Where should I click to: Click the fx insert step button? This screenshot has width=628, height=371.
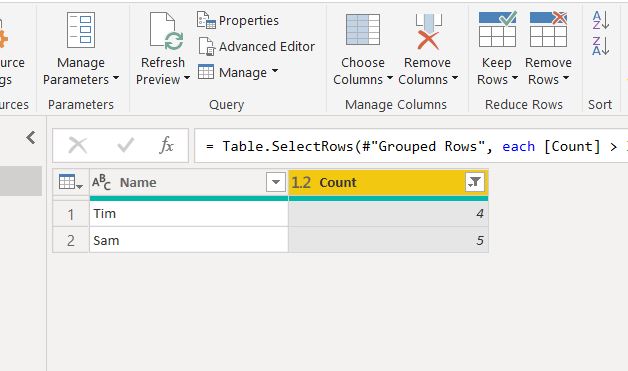pos(166,145)
